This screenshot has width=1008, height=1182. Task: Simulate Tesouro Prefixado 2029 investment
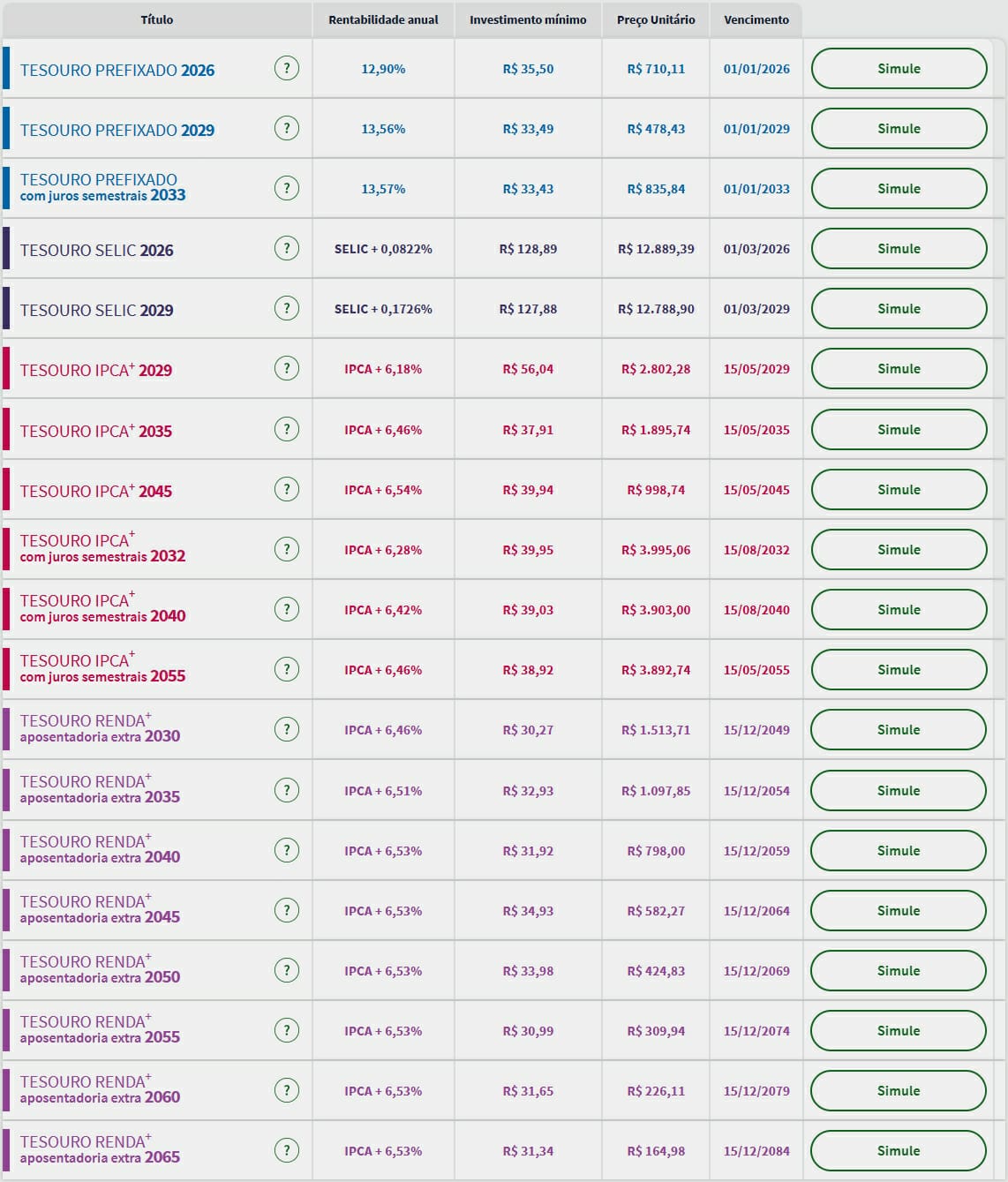[899, 129]
